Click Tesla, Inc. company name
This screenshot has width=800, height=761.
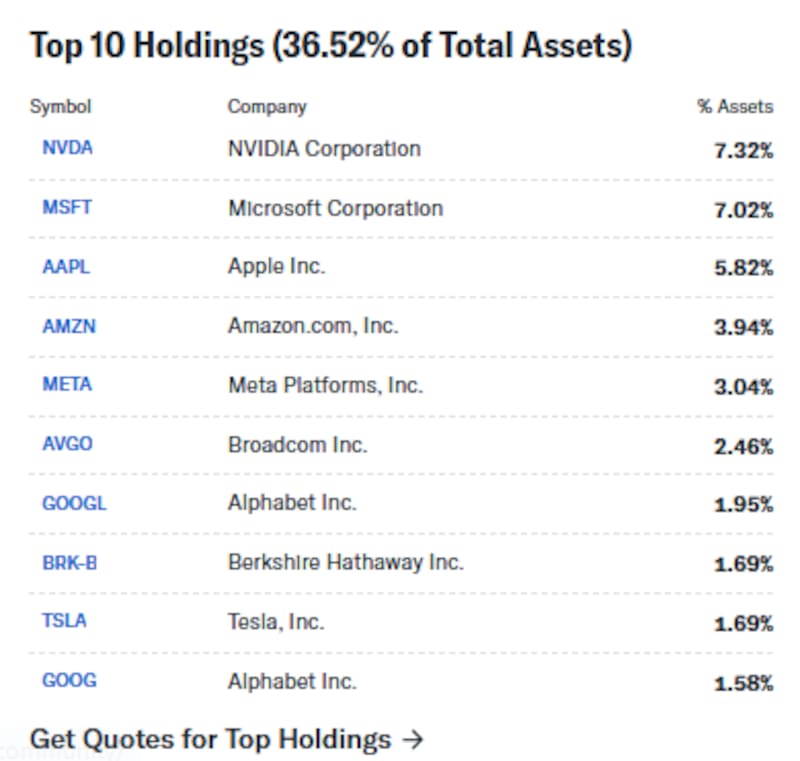pos(276,621)
